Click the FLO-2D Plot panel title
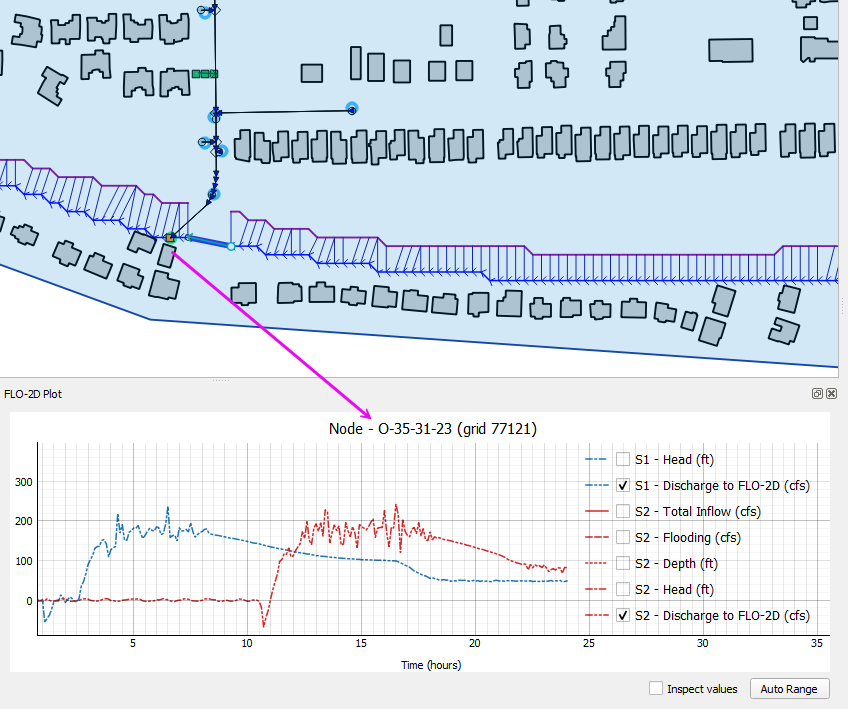Screen dimensions: 848x709 (x=33, y=394)
